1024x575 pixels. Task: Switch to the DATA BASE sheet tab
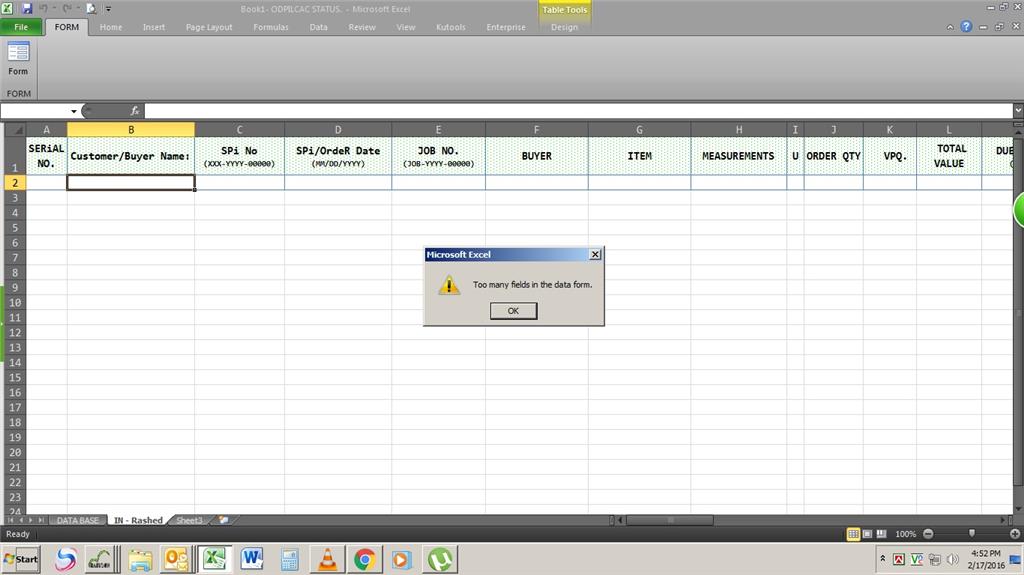pos(78,520)
